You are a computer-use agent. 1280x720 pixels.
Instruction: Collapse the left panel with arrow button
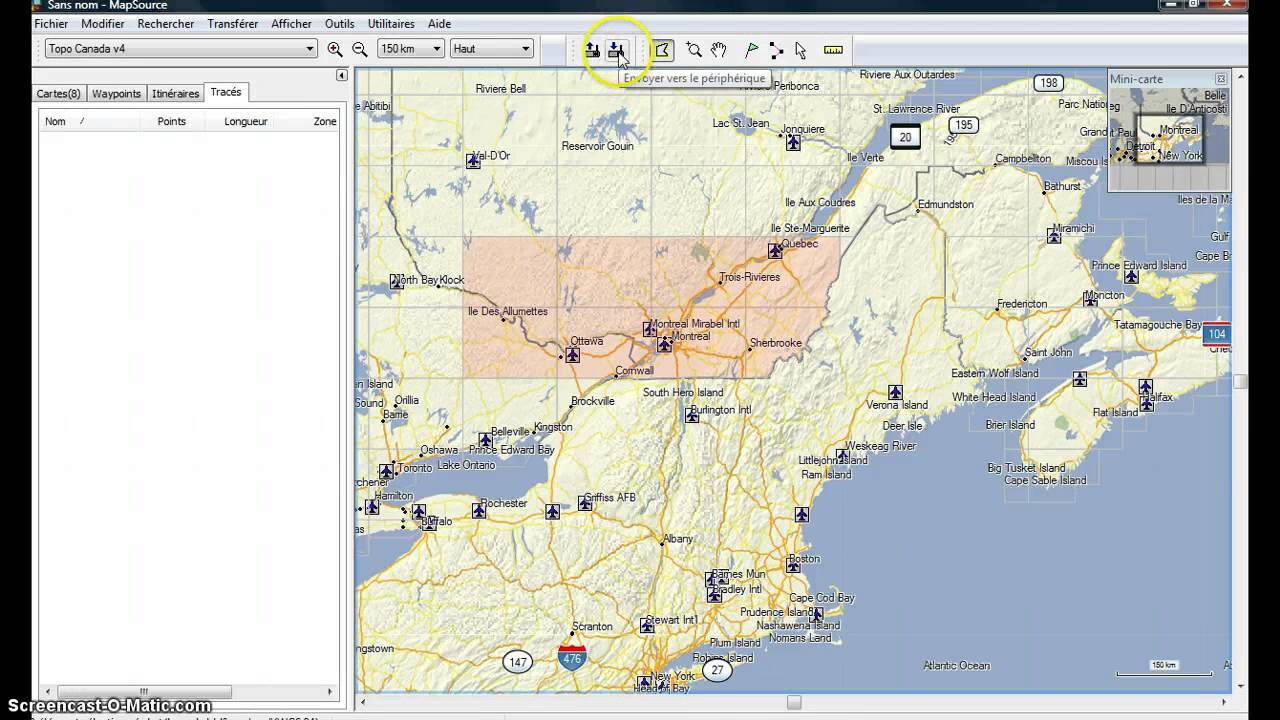pos(341,76)
